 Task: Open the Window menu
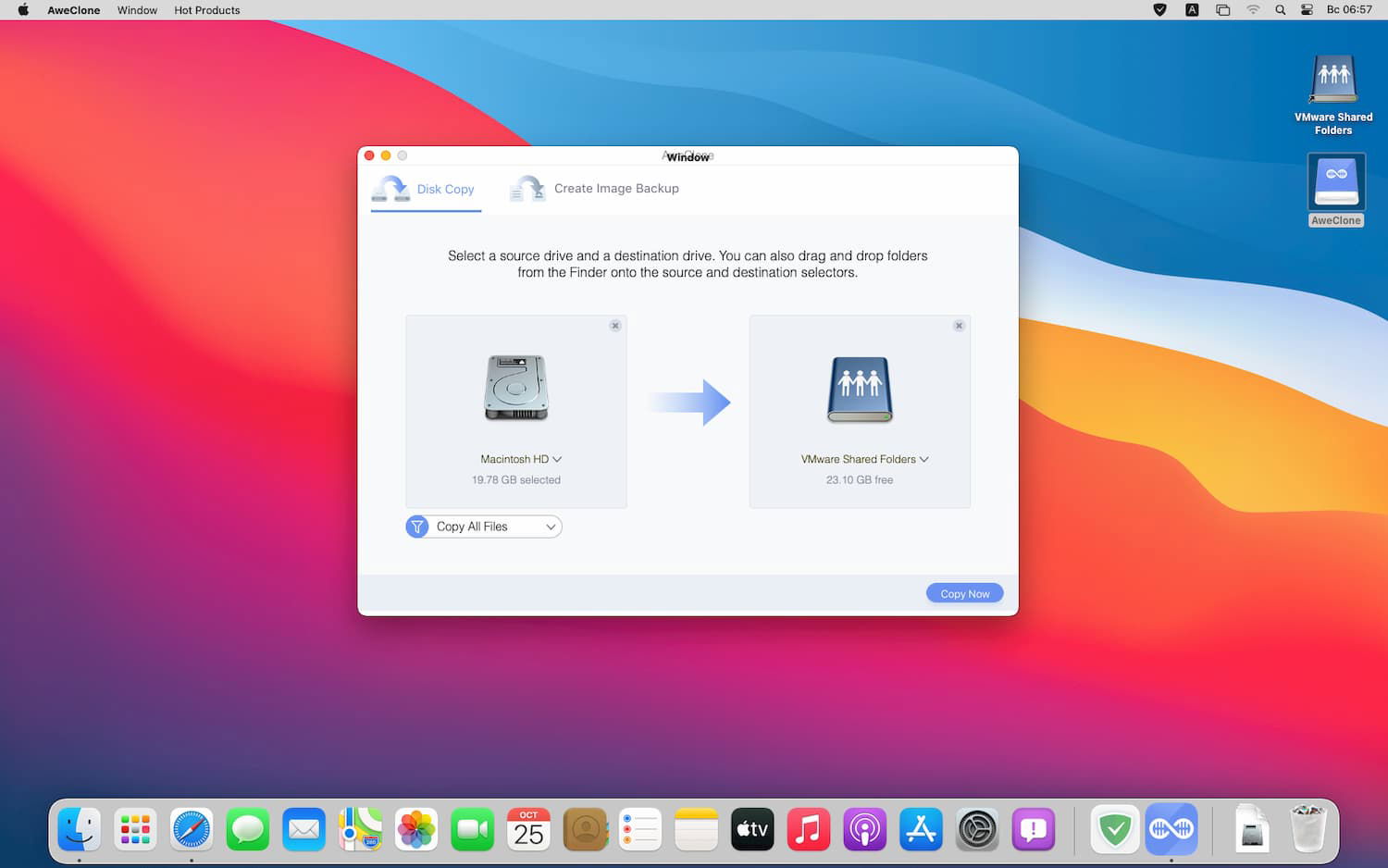click(x=137, y=10)
